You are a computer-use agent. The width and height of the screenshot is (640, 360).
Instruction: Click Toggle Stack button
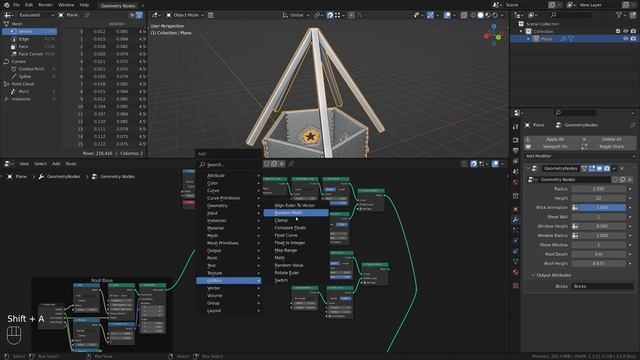pos(608,147)
